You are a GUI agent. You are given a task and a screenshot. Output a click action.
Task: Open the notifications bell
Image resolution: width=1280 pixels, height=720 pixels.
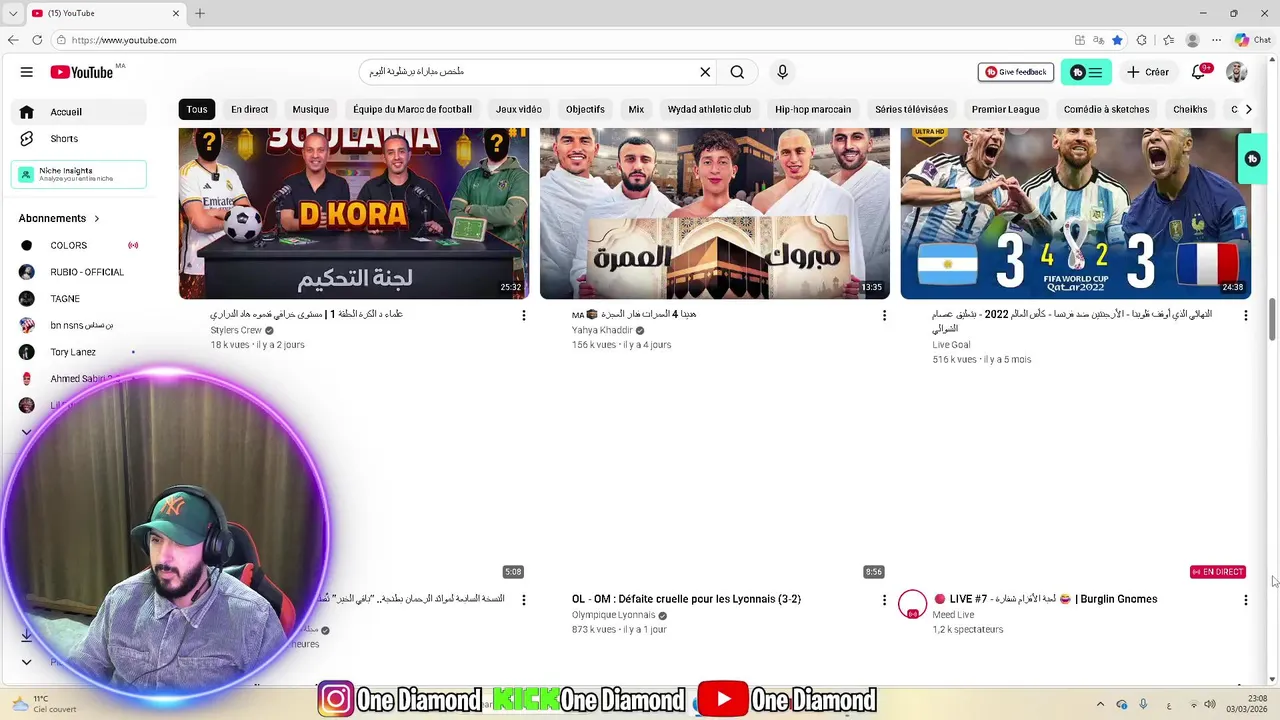(x=1198, y=72)
